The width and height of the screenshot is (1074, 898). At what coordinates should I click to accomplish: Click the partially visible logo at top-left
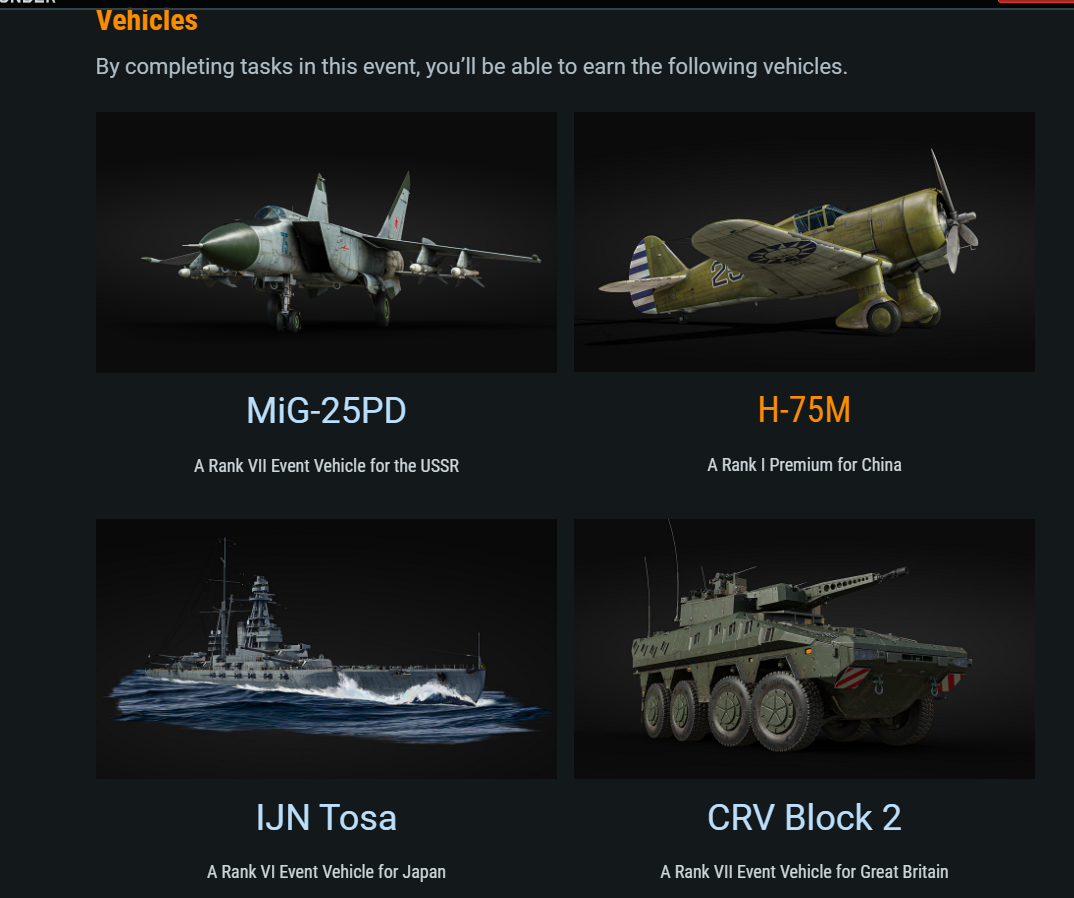pos(28,3)
